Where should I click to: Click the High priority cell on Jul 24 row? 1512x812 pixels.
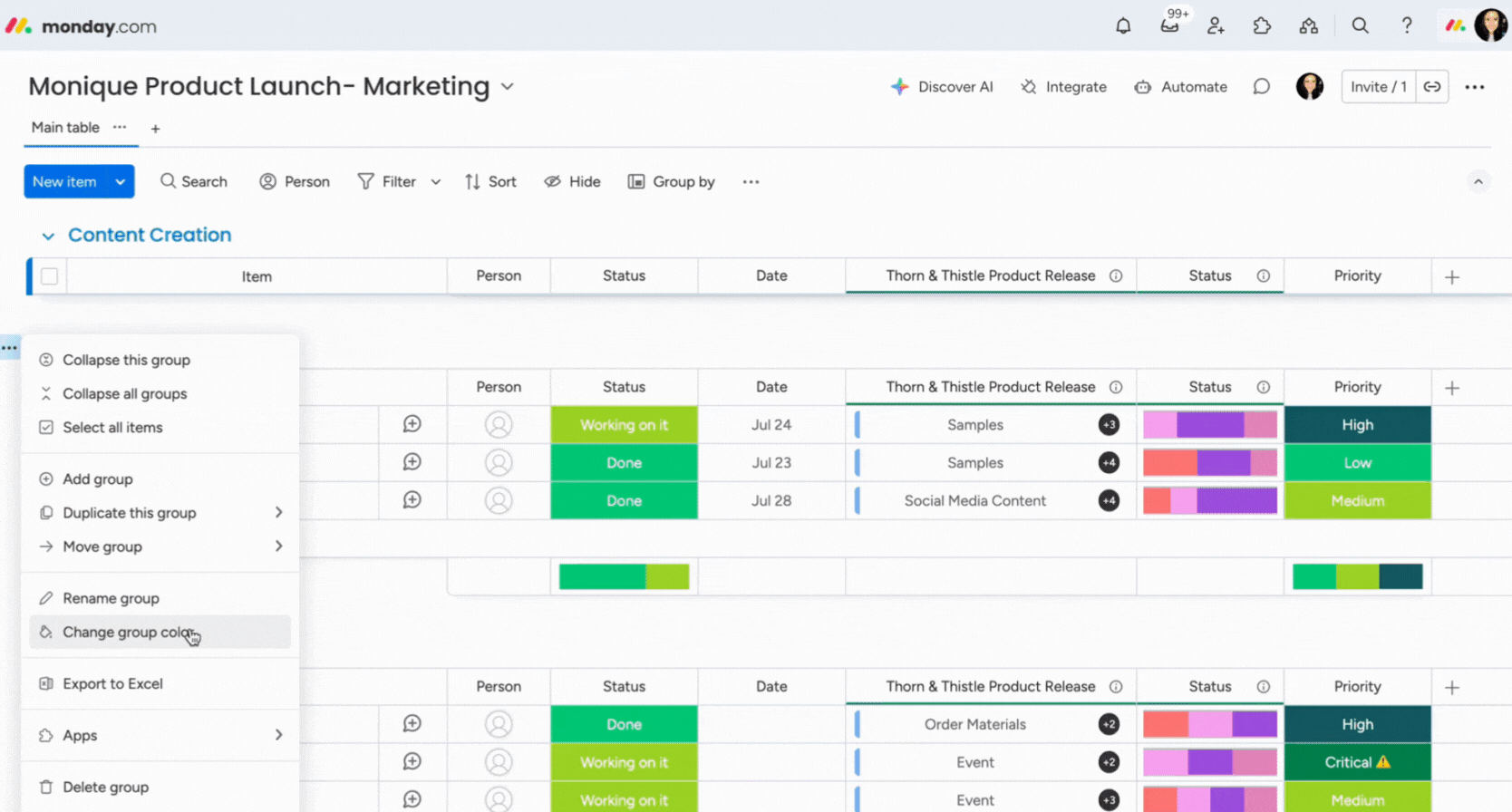1357,425
